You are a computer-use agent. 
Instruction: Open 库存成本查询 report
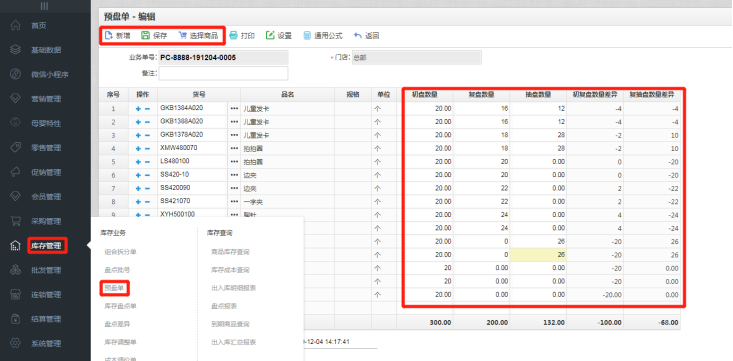[230, 270]
